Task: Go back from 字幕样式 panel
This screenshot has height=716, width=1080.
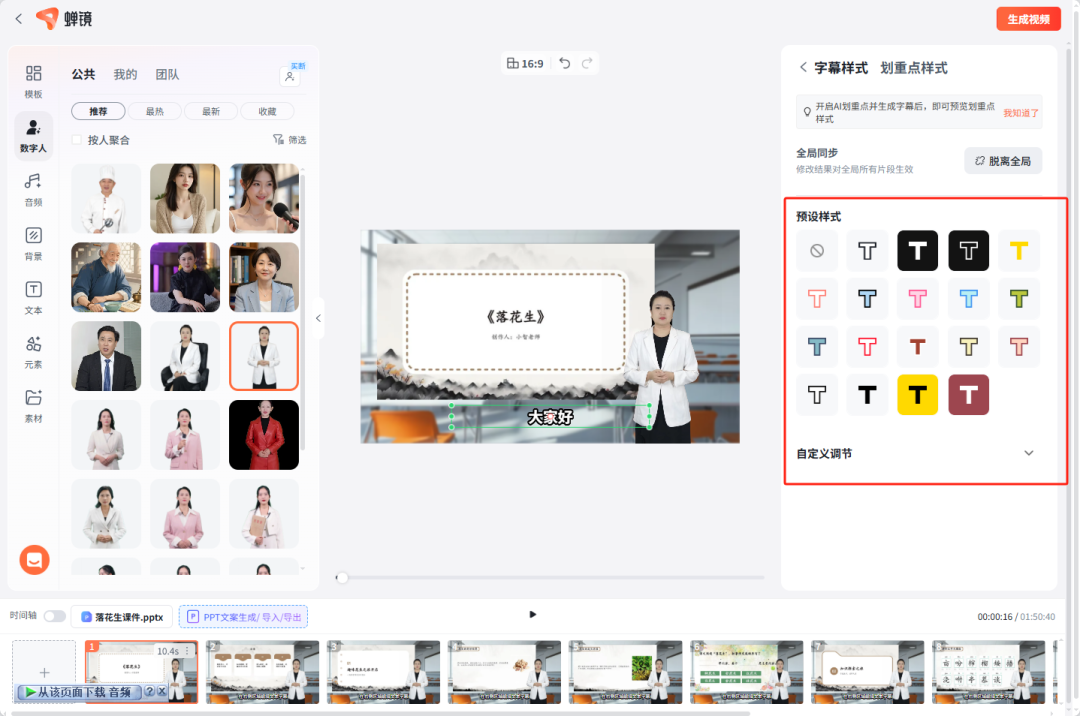Action: (802, 68)
